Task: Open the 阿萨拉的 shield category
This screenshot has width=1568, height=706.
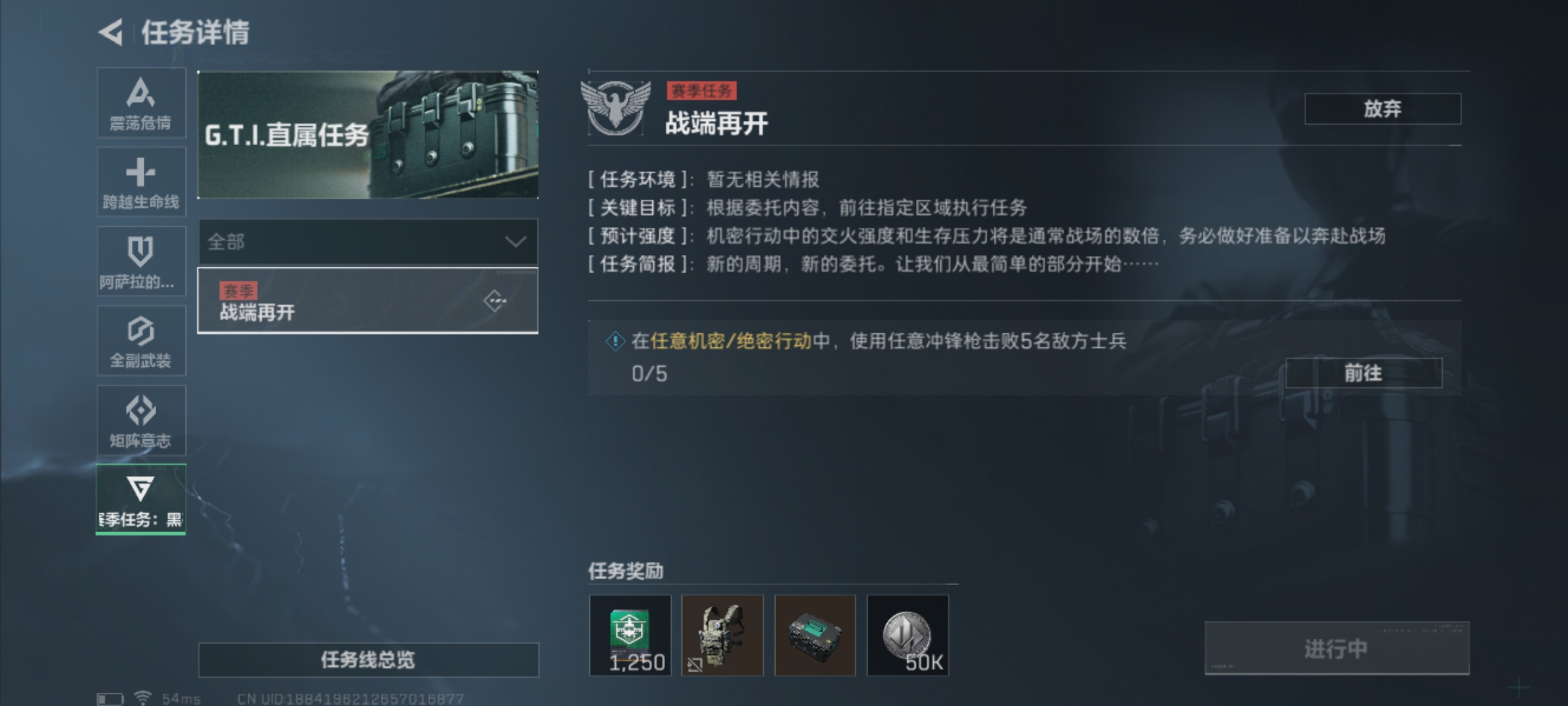Action: point(141,261)
